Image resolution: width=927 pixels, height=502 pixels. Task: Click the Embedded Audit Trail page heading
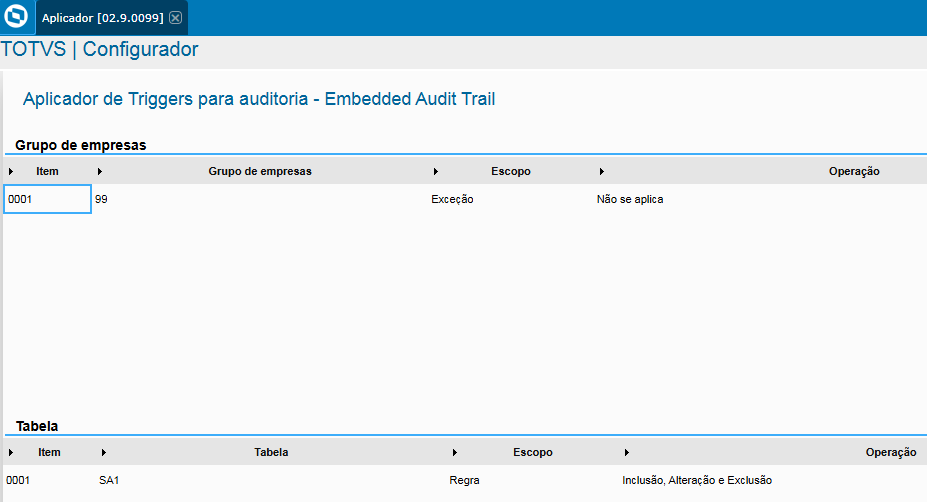tap(259, 99)
